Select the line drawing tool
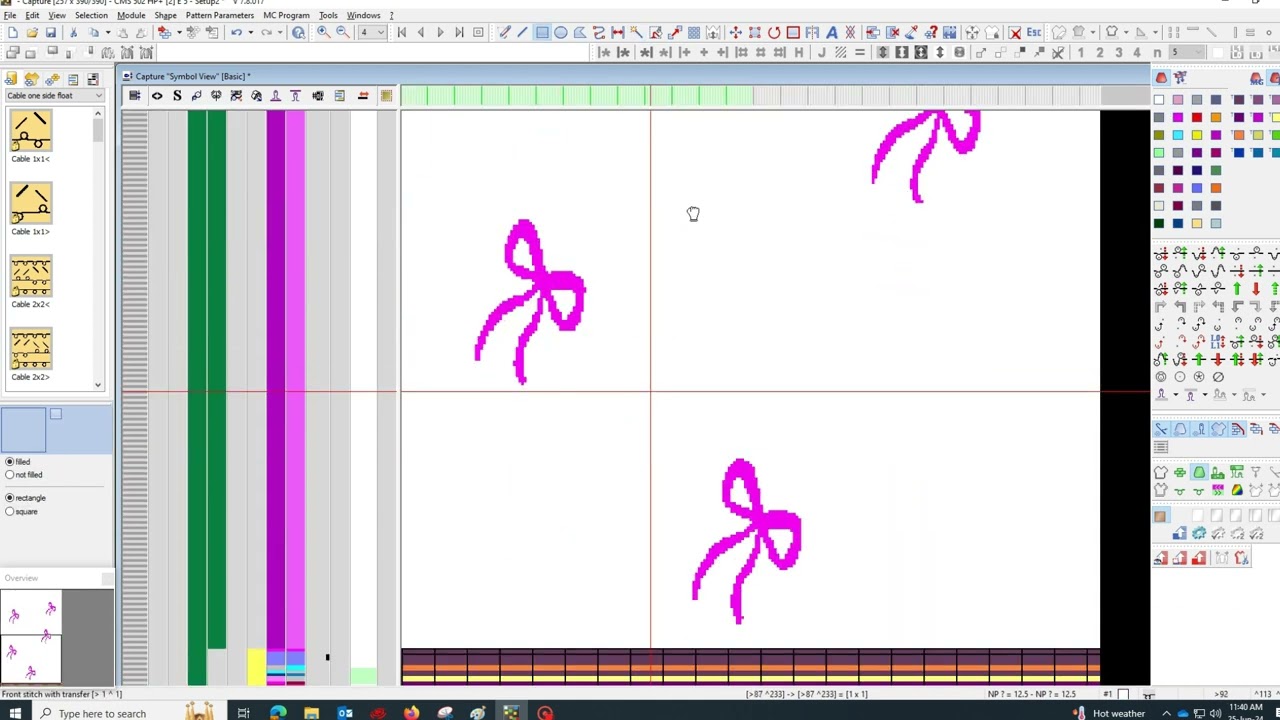The width and height of the screenshot is (1280, 720). (523, 33)
